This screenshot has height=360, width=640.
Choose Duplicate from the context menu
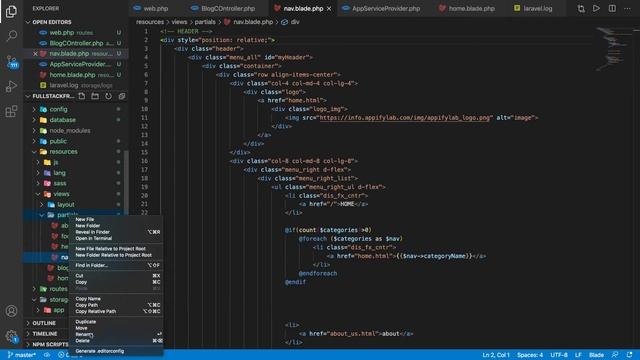tap(86, 322)
